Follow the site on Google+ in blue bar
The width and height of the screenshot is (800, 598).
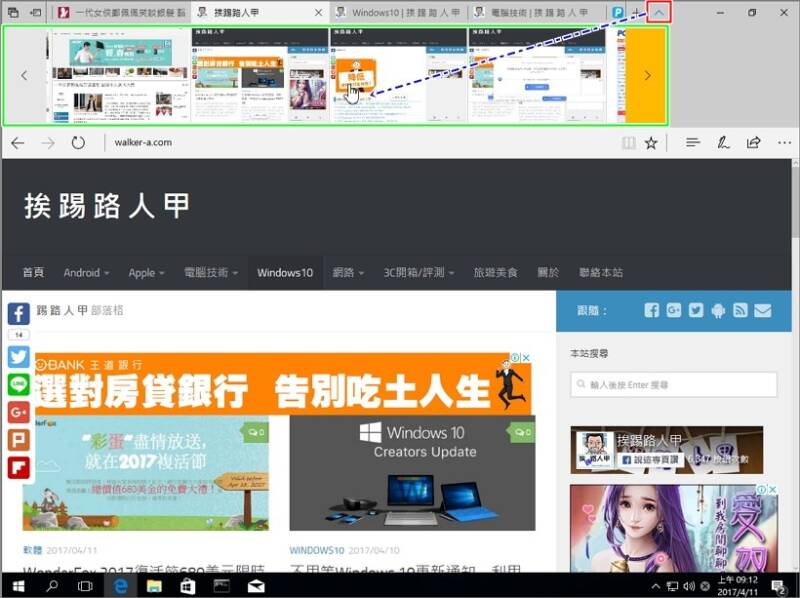point(673,310)
